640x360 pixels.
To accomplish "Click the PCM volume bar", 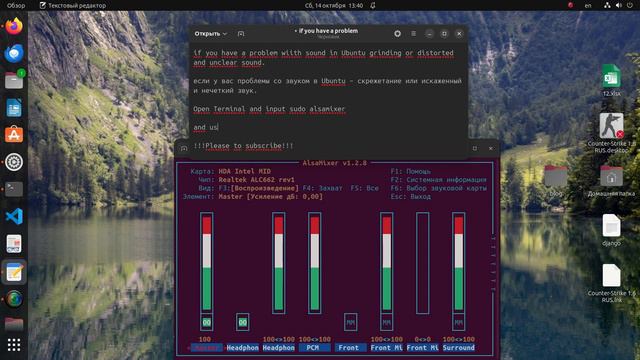I will tap(314, 263).
